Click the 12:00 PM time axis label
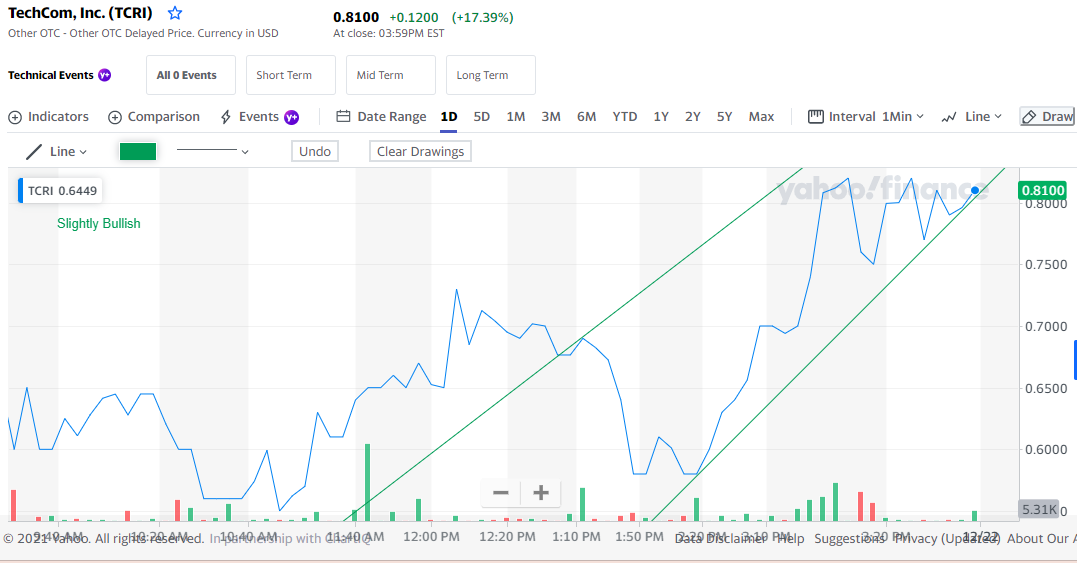Image resolution: width=1077 pixels, height=563 pixels. point(431,536)
